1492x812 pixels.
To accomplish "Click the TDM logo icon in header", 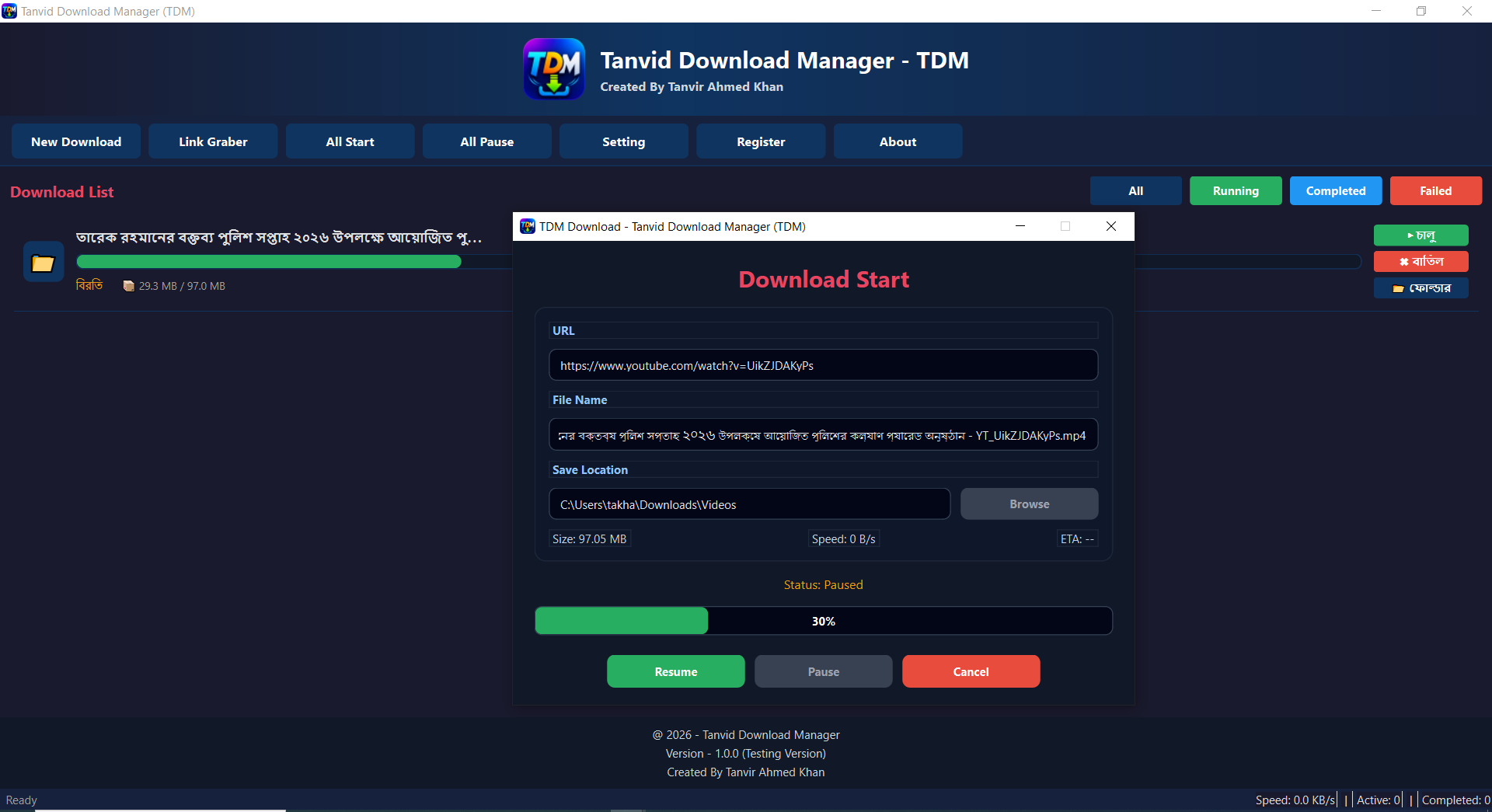I will 554,68.
